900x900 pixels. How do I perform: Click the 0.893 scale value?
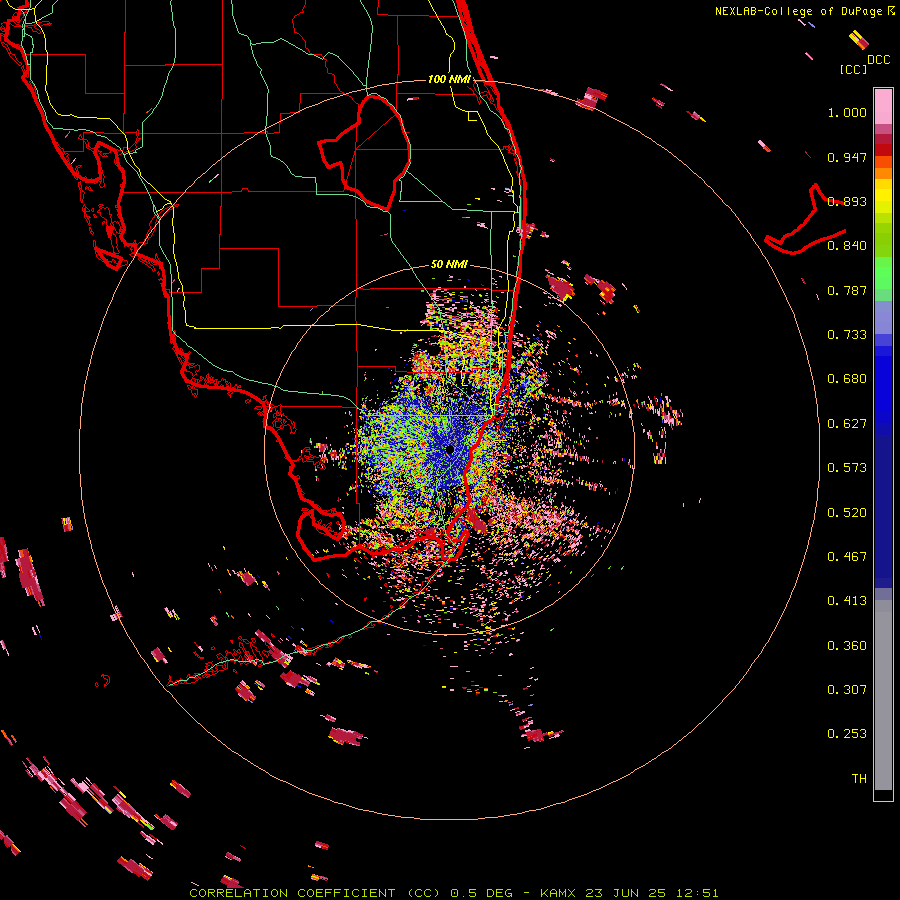[x=847, y=201]
